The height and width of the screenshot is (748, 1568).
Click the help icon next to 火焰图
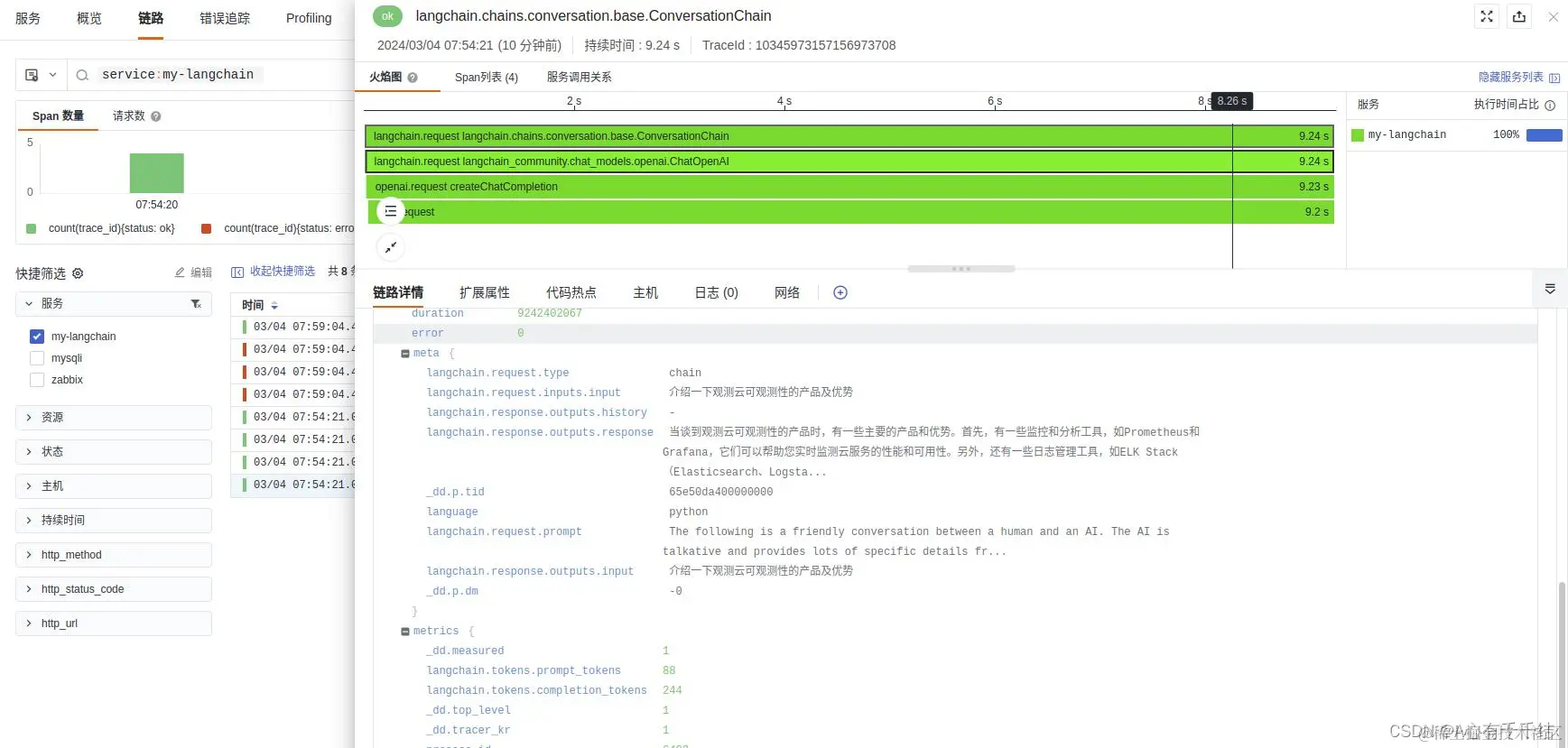[x=413, y=78]
